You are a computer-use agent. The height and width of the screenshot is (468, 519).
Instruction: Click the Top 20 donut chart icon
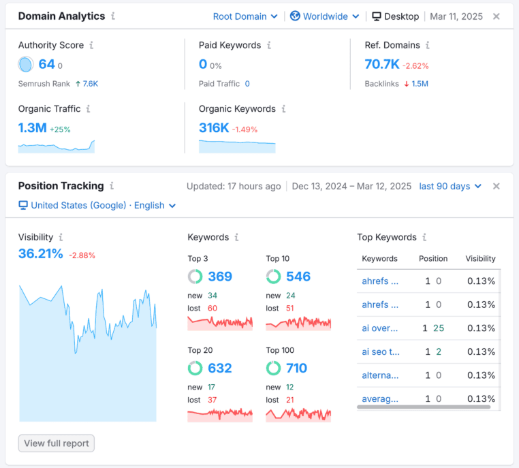195,368
